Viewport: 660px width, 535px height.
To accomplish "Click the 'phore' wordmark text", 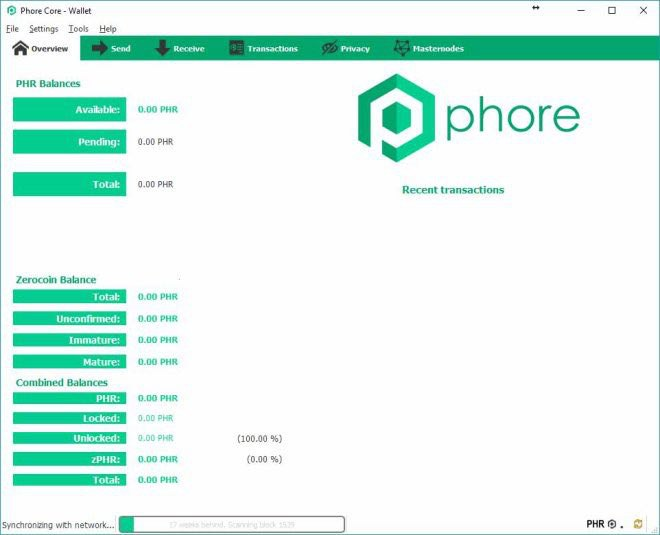I will pos(513,117).
